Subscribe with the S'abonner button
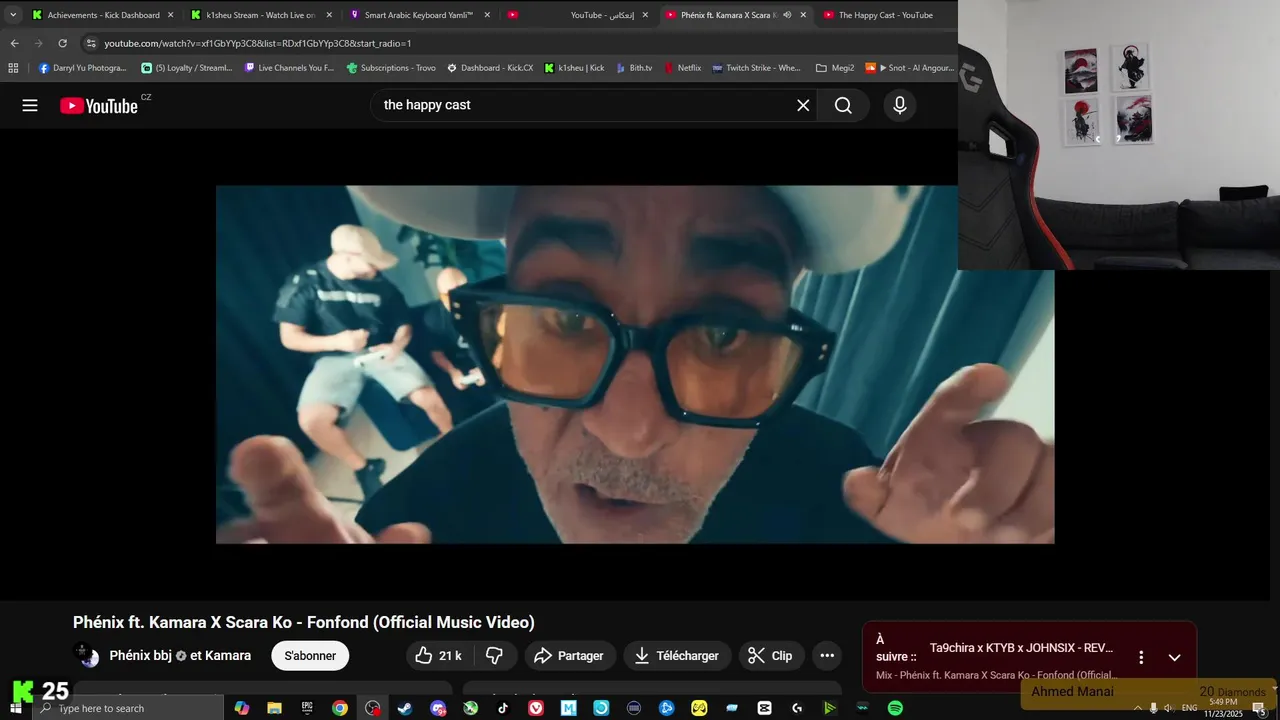 (x=310, y=656)
